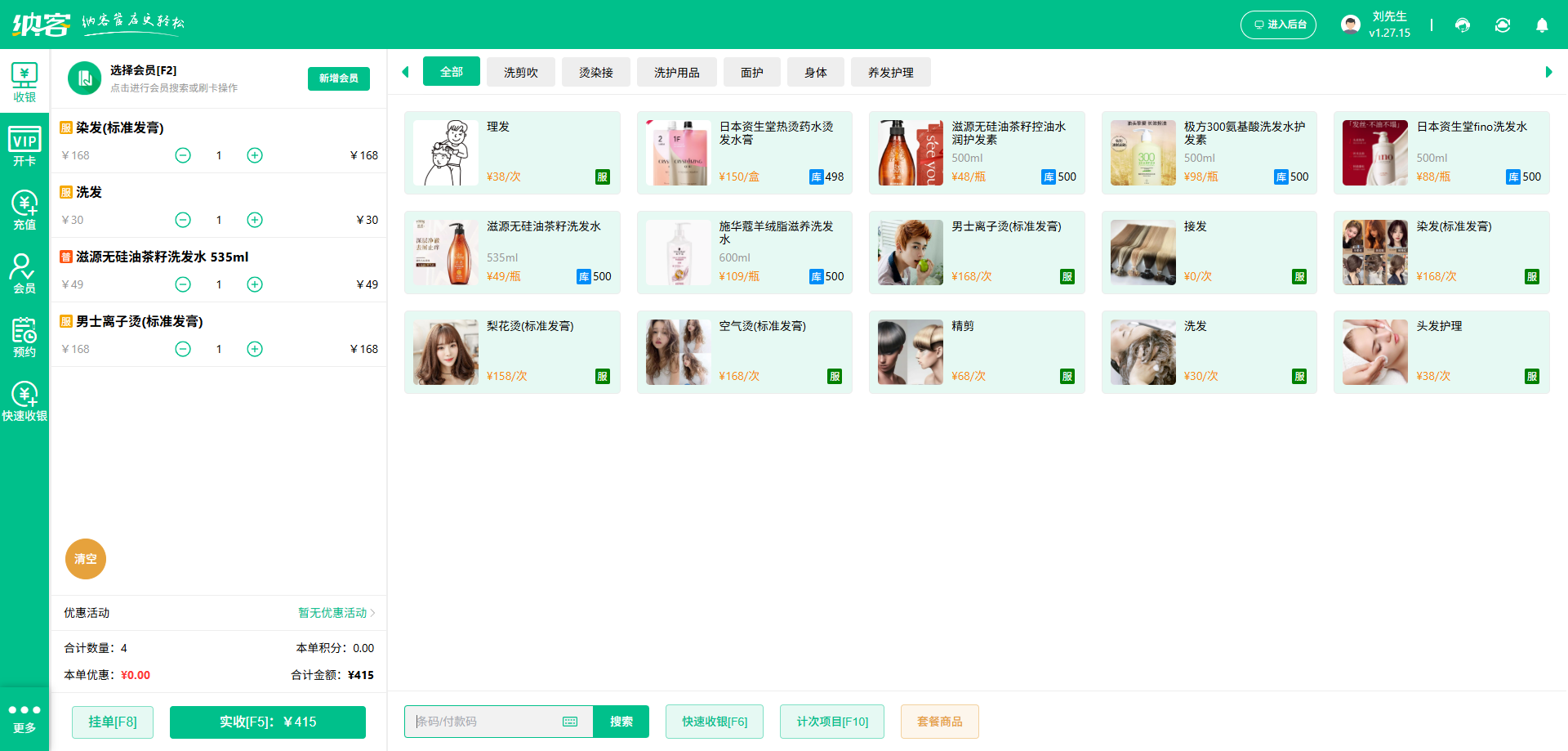Image resolution: width=1568 pixels, height=751 pixels.
Task: Click the keyboard icon in the barcode field
Action: pos(571,722)
